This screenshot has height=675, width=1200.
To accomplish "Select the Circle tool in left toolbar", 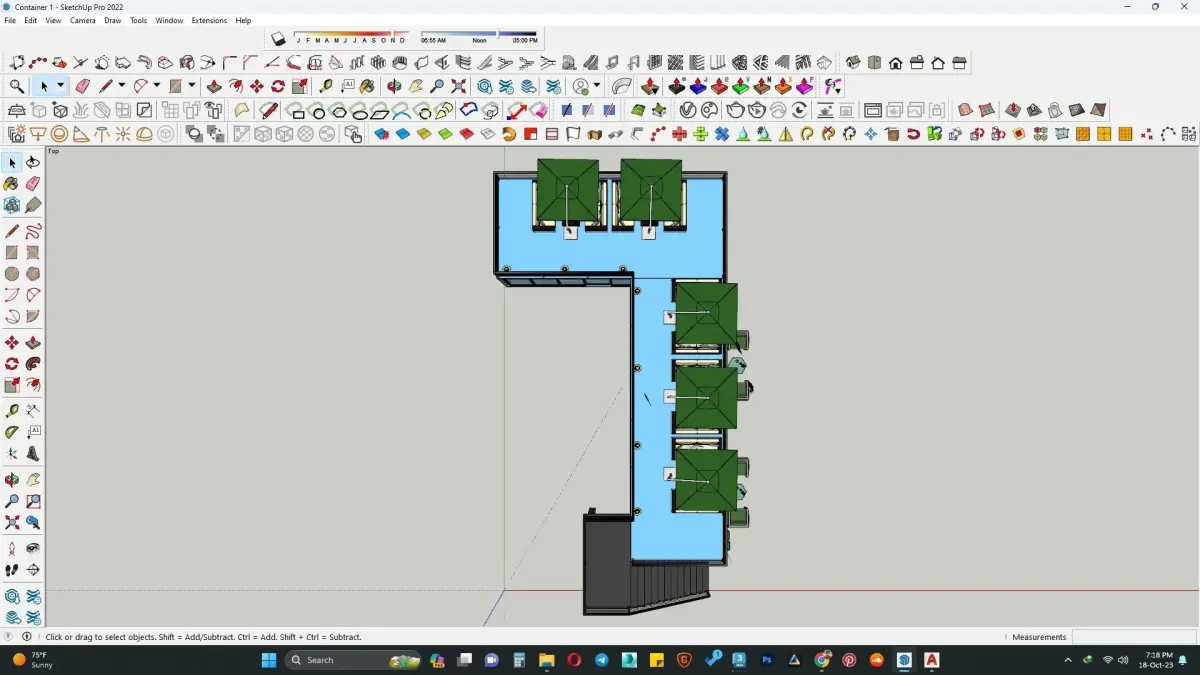I will 12,274.
